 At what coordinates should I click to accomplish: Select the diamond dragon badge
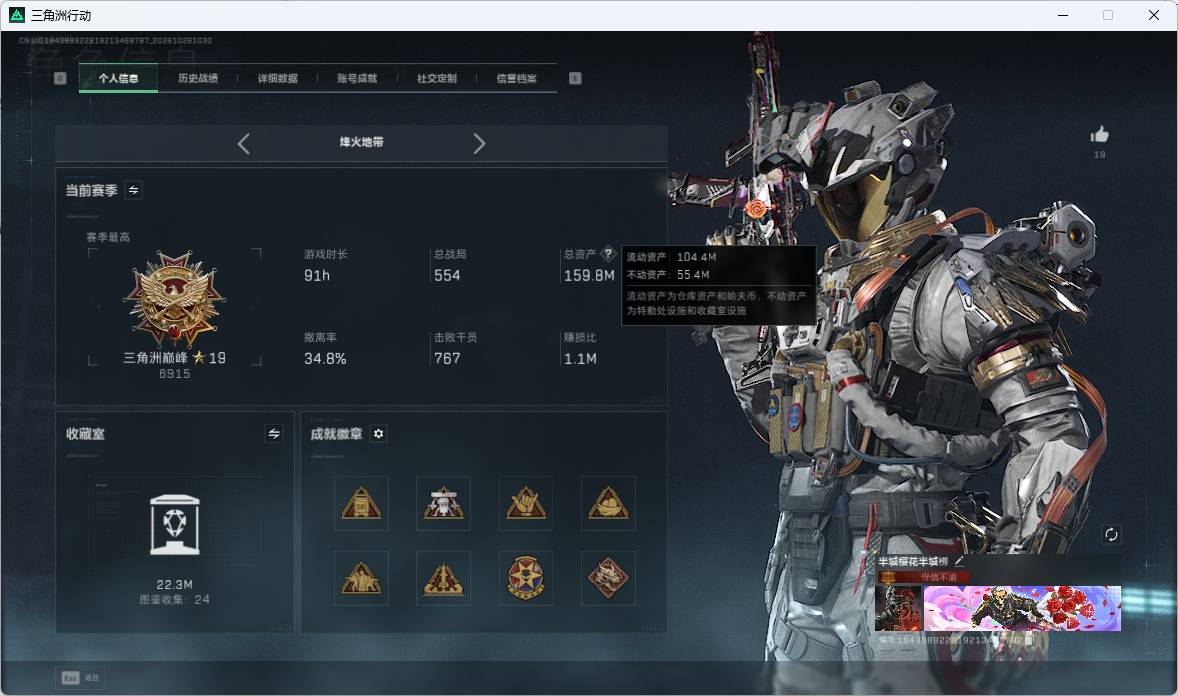pos(608,579)
